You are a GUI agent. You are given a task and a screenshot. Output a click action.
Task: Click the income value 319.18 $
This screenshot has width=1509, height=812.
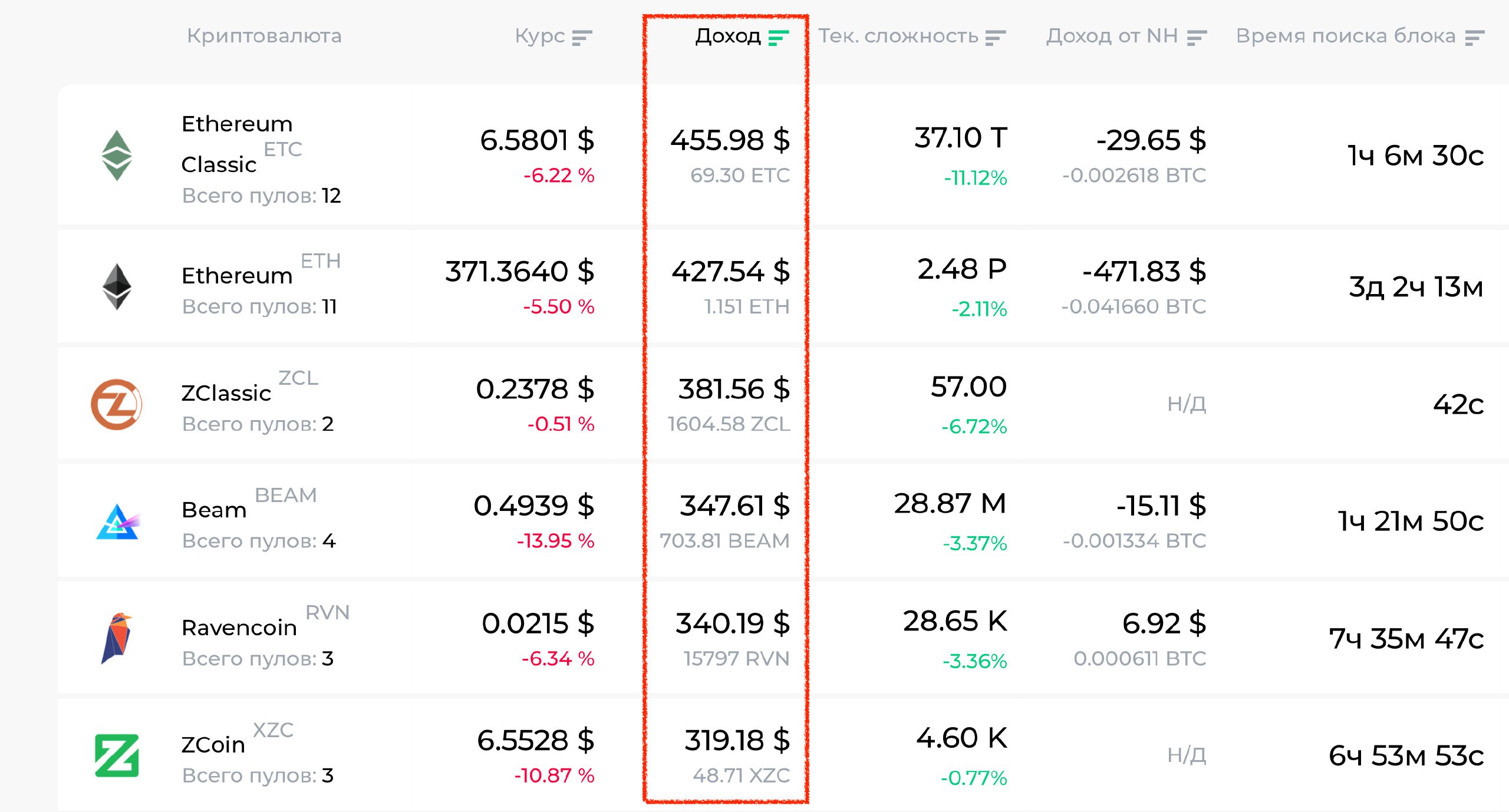click(737, 740)
